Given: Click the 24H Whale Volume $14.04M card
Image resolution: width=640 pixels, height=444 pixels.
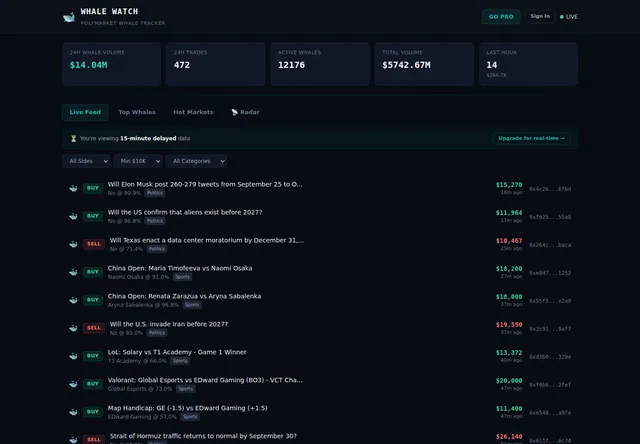Looking at the screenshot, I should [111, 64].
